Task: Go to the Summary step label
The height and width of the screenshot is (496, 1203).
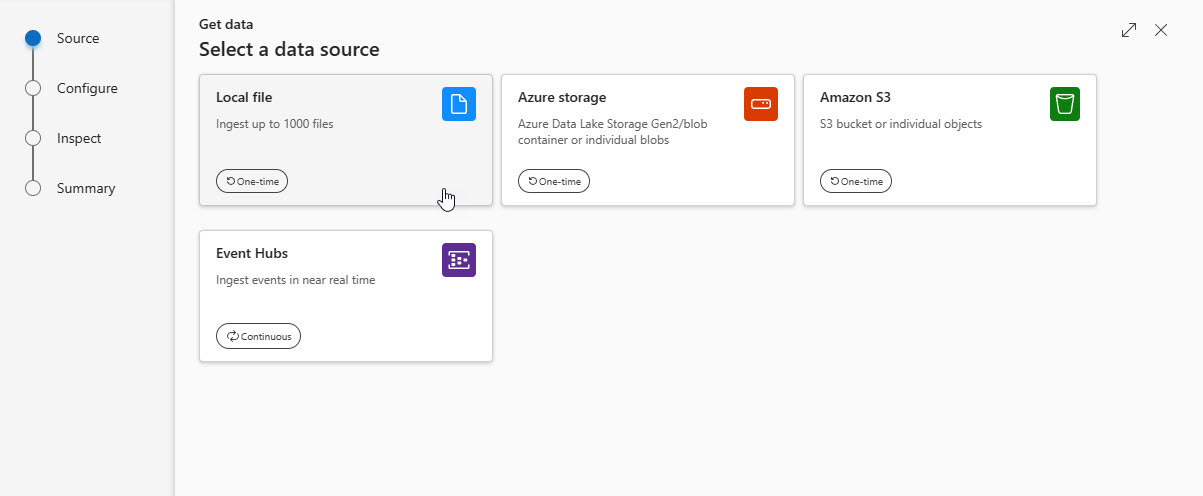Action: tap(86, 188)
